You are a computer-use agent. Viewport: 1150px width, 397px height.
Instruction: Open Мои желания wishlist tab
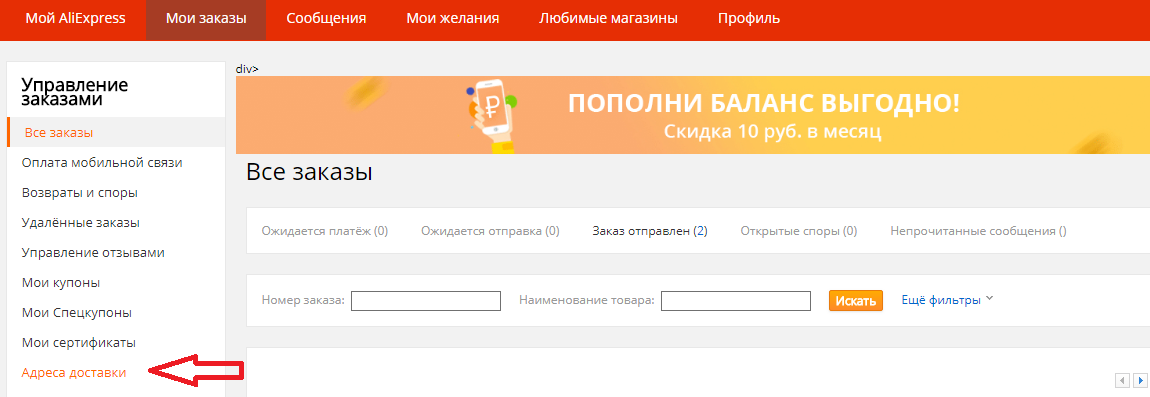[453, 18]
